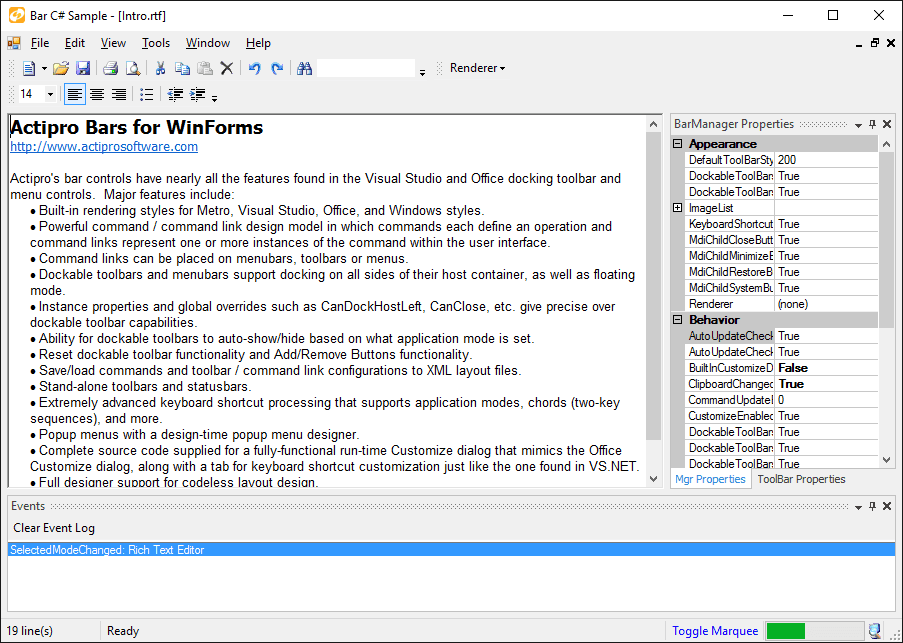The height and width of the screenshot is (643, 903).
Task: Expand the ImageList property
Action: click(x=678, y=208)
